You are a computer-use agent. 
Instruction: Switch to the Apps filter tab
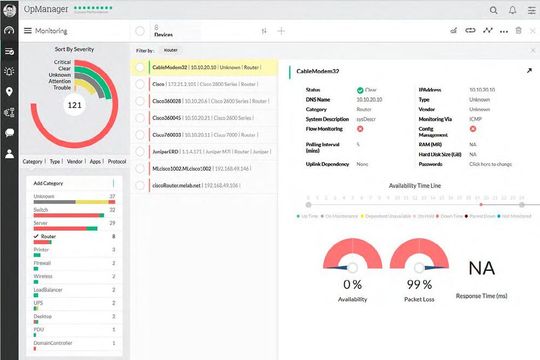(95, 162)
